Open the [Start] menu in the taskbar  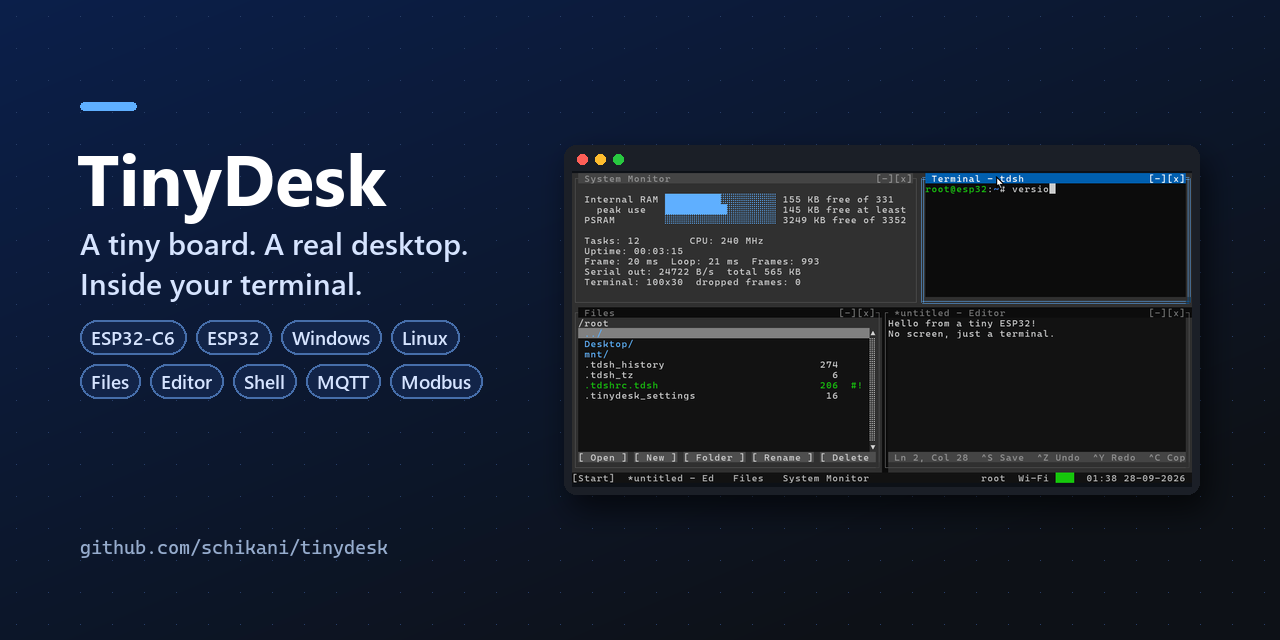(x=593, y=478)
